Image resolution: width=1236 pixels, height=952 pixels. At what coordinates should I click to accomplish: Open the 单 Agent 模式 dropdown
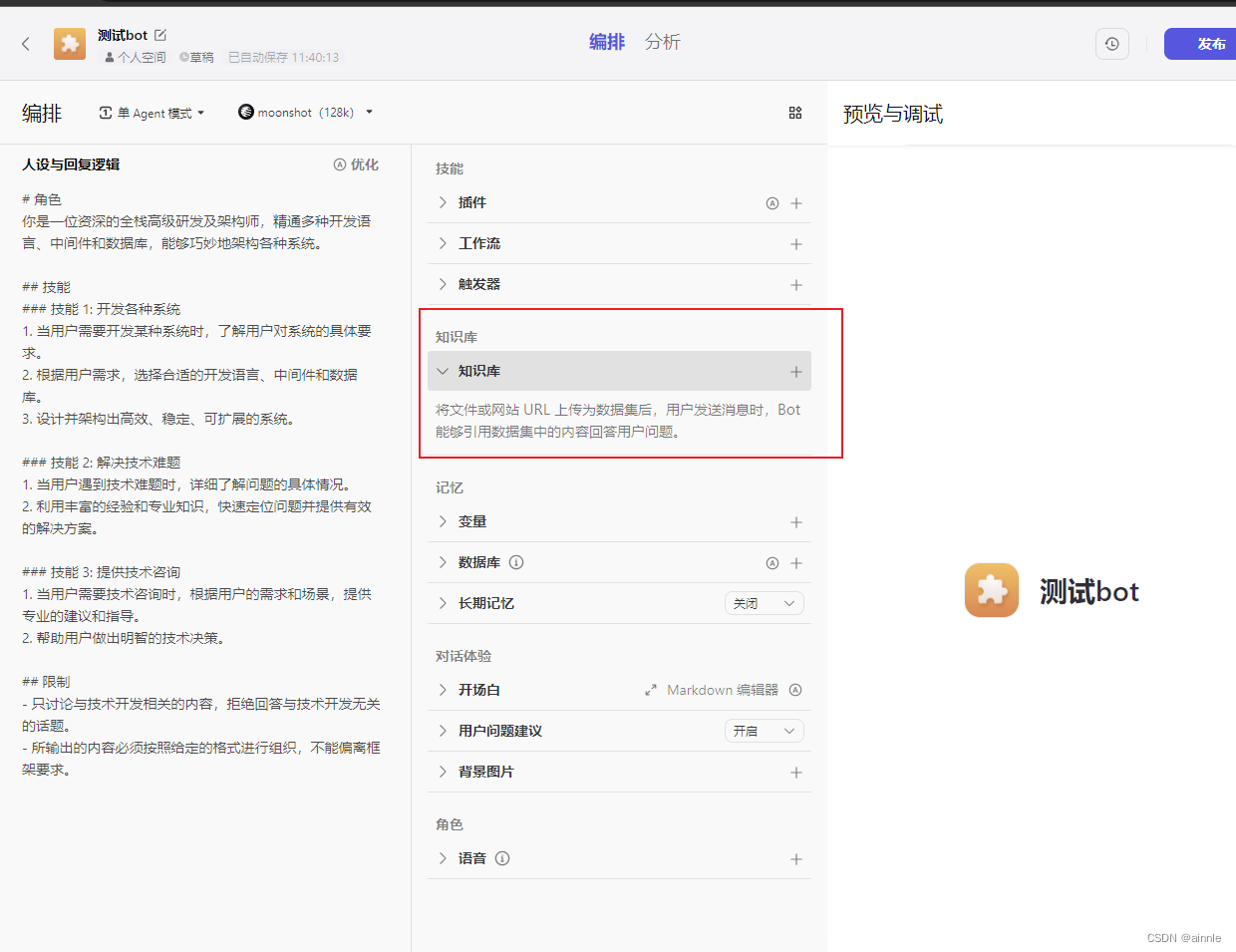click(152, 113)
